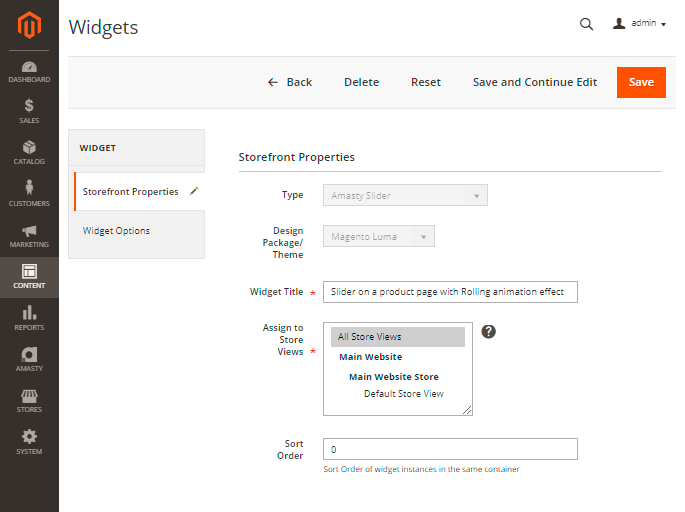
Task: Click Save and Continue Edit
Action: pos(534,82)
